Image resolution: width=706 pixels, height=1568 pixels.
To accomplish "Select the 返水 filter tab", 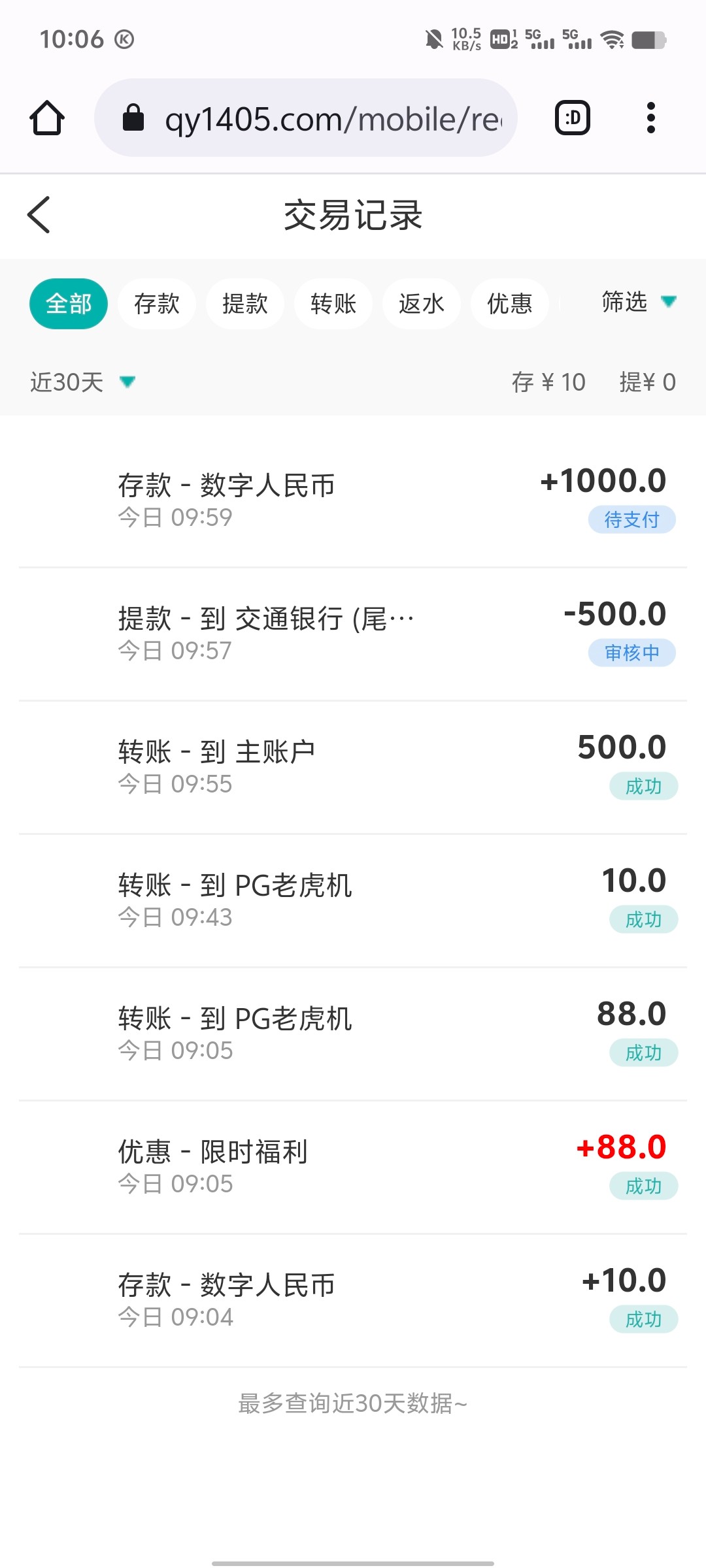I will 422,304.
